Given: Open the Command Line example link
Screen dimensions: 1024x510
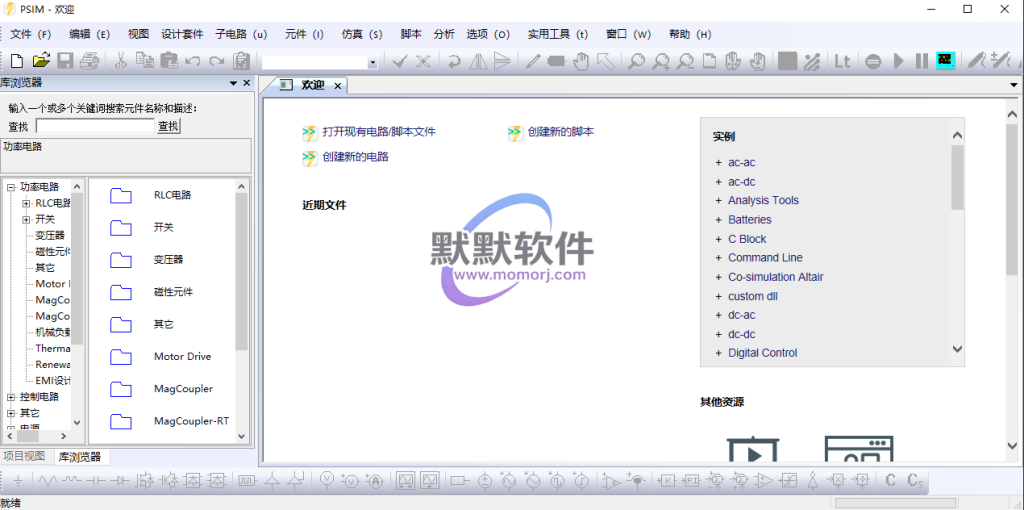Looking at the screenshot, I should point(765,258).
